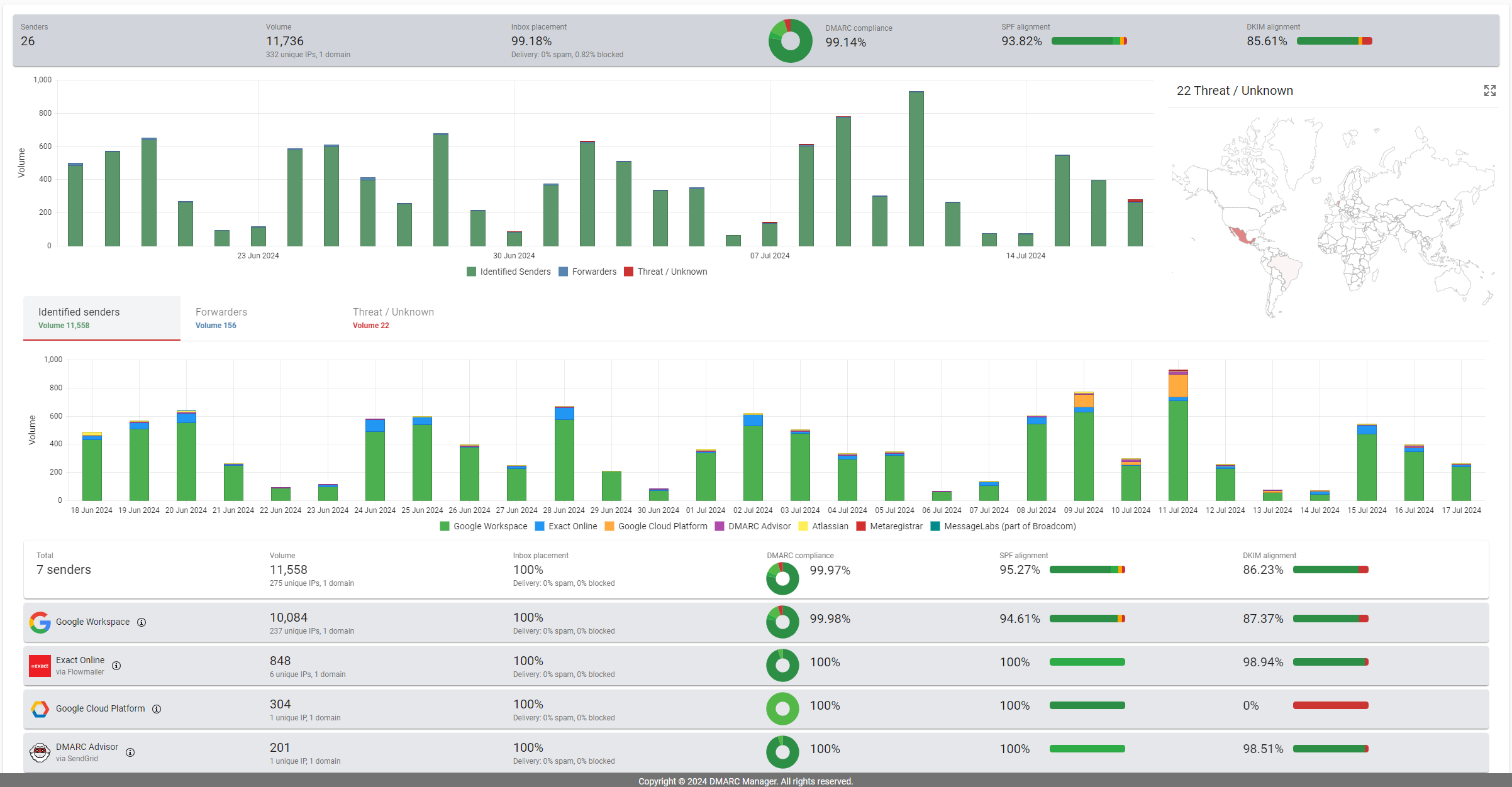The width and height of the screenshot is (1512, 787).
Task: Open the Threat / Unknown tab
Action: tap(393, 317)
